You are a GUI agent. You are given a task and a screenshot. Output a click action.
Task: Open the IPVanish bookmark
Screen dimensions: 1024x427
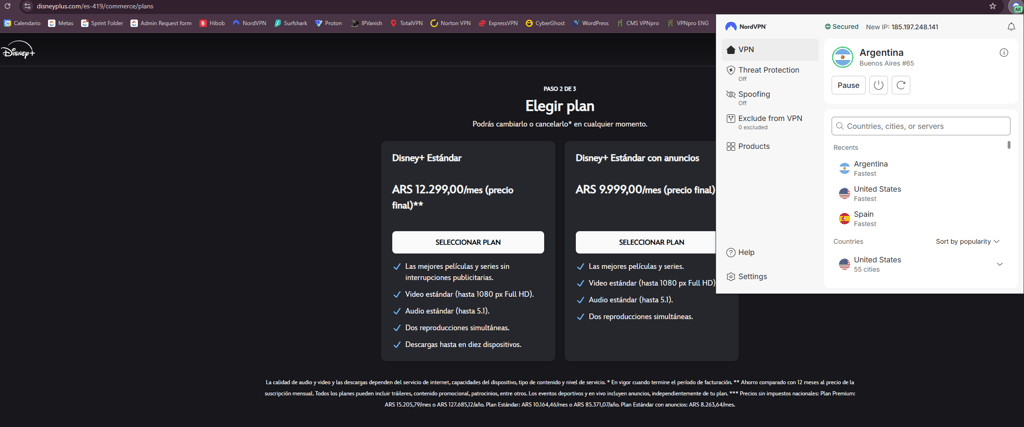[366, 23]
